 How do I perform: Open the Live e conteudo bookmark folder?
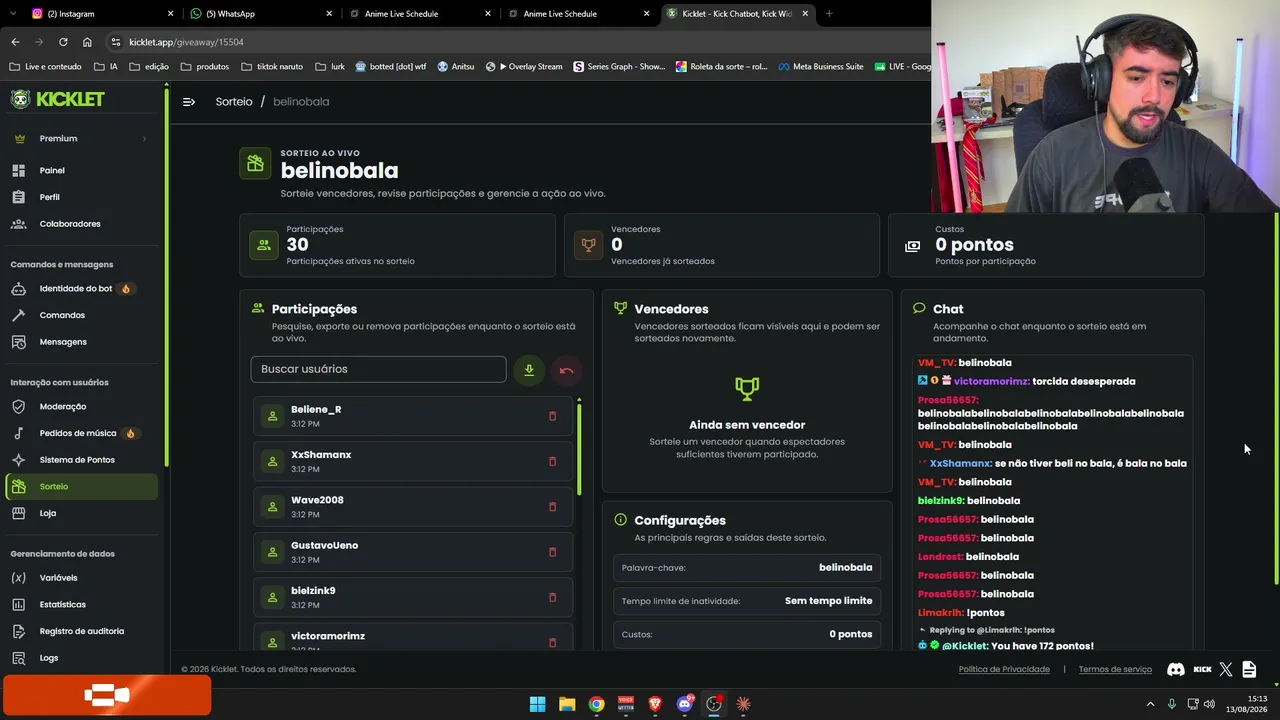(45, 67)
